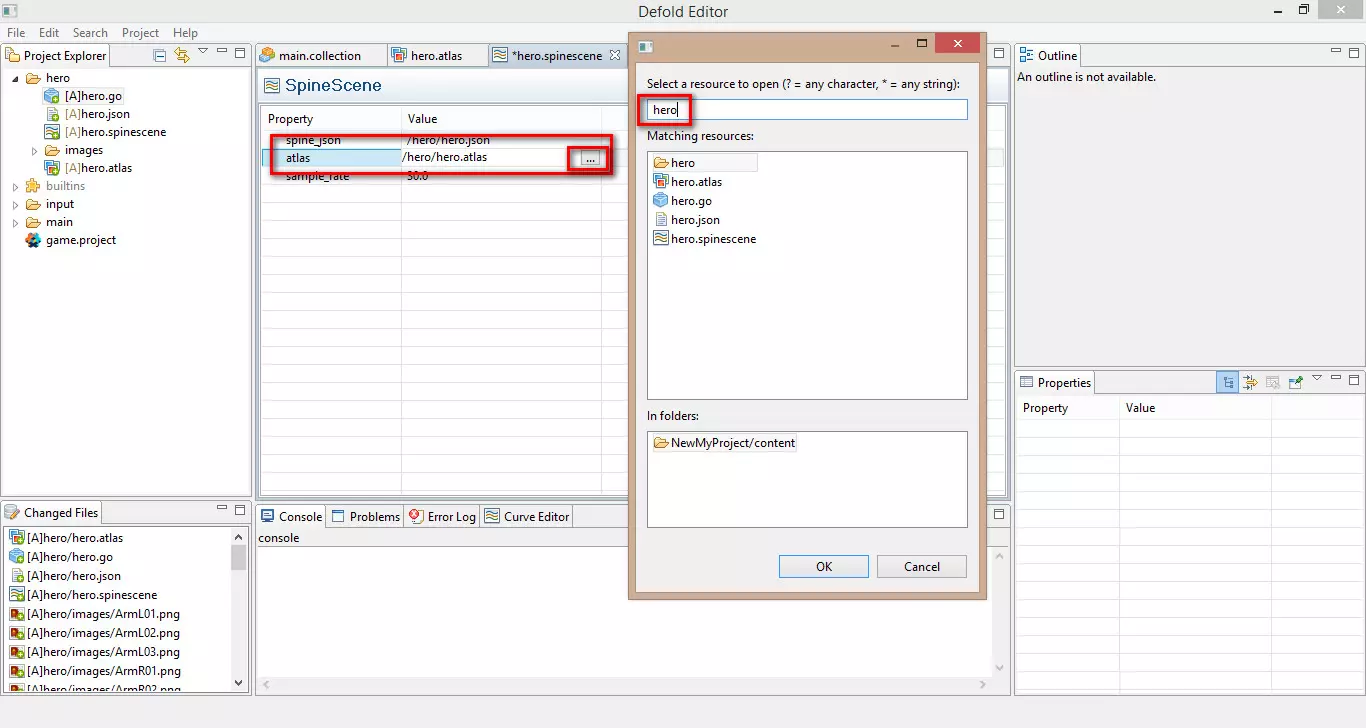The image size is (1366, 728).
Task: Click OK in resource dialog
Action: (823, 566)
